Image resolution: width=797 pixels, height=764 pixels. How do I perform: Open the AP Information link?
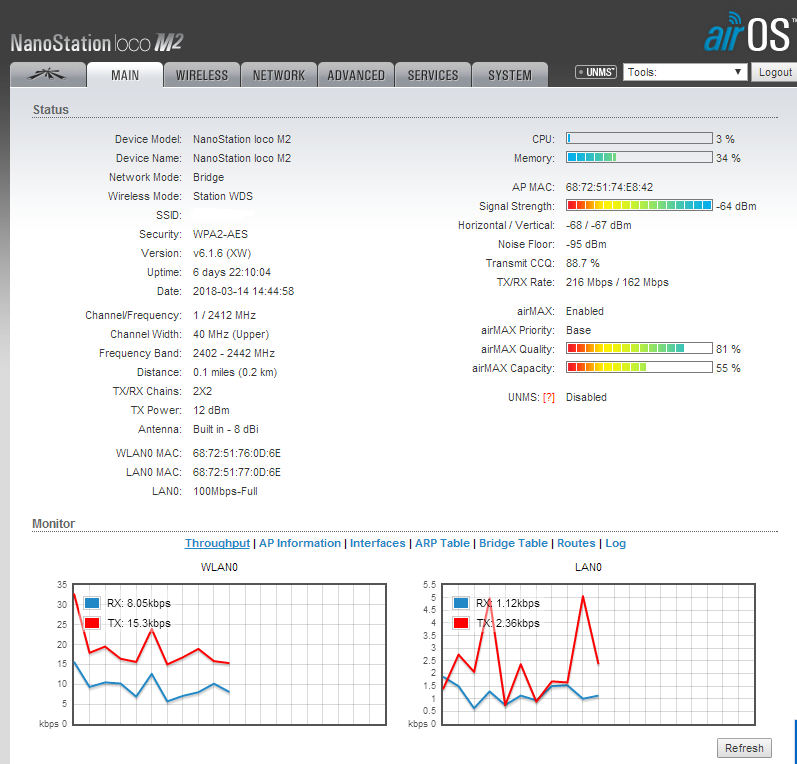tap(300, 543)
